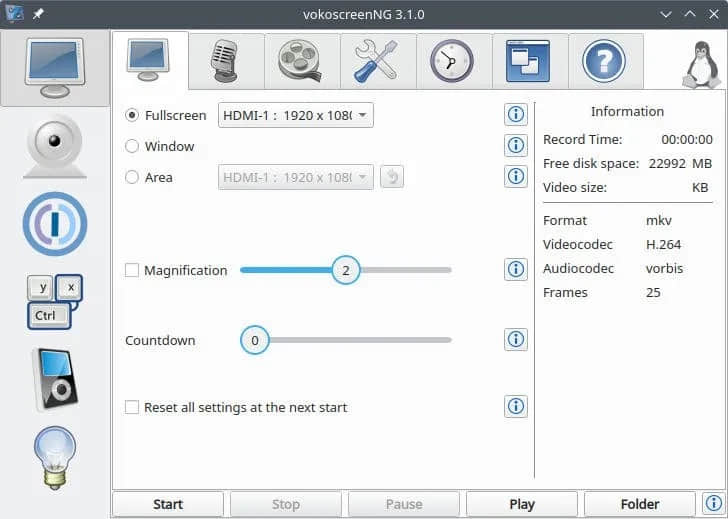Click the Start recording button

pos(168,504)
